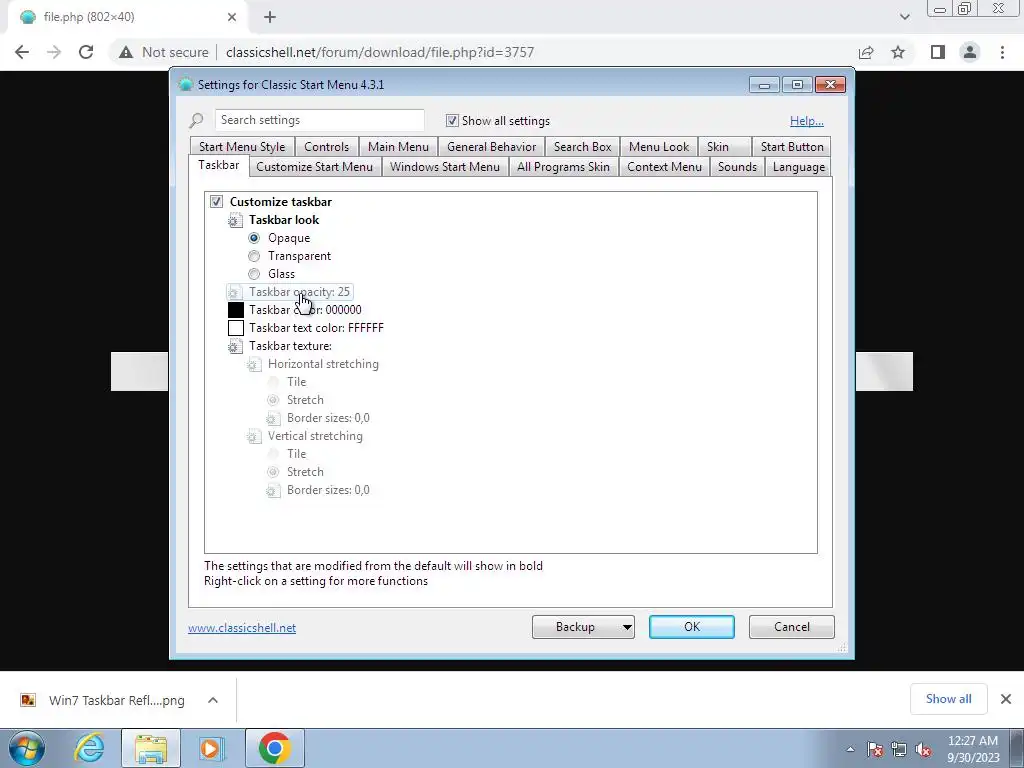Image resolution: width=1024 pixels, height=768 pixels.
Task: Click gear icon of Border sizes under Vertical stretching
Action: 273,490
